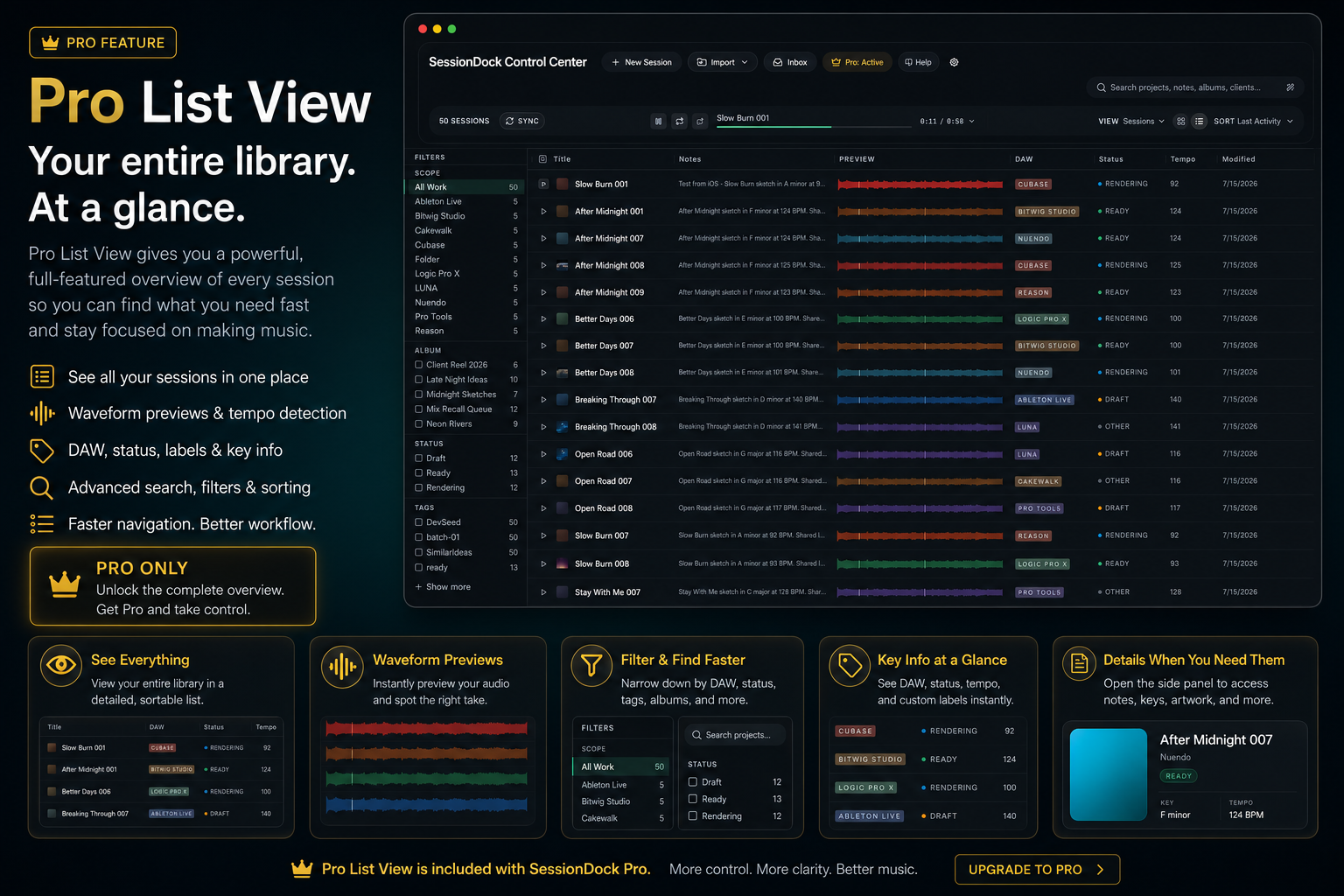
Task: Click the select-all icon beside the Title header
Action: (x=542, y=159)
